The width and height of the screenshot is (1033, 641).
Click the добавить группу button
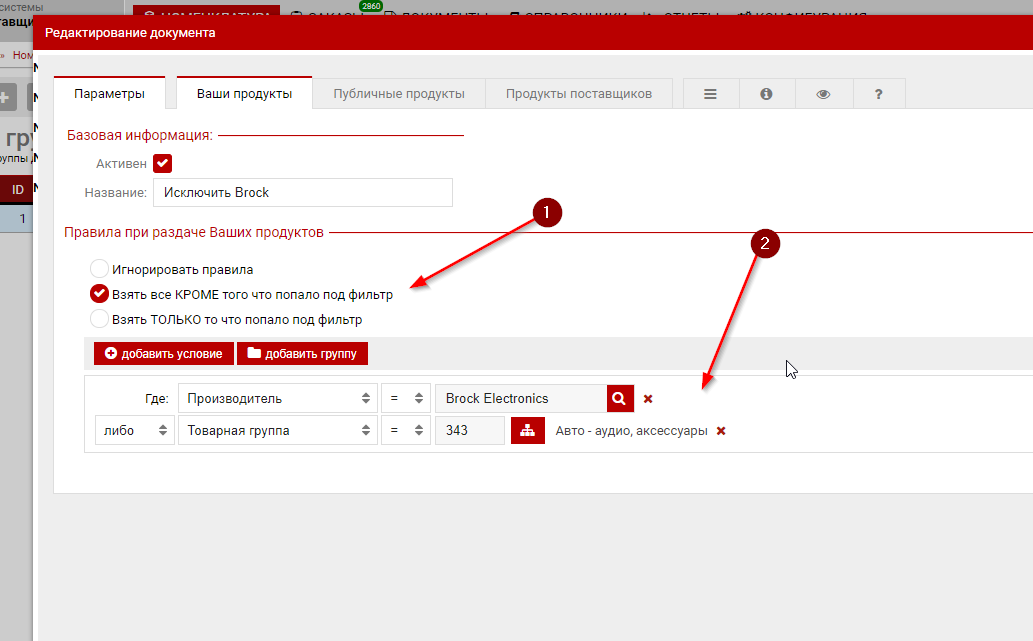(302, 354)
